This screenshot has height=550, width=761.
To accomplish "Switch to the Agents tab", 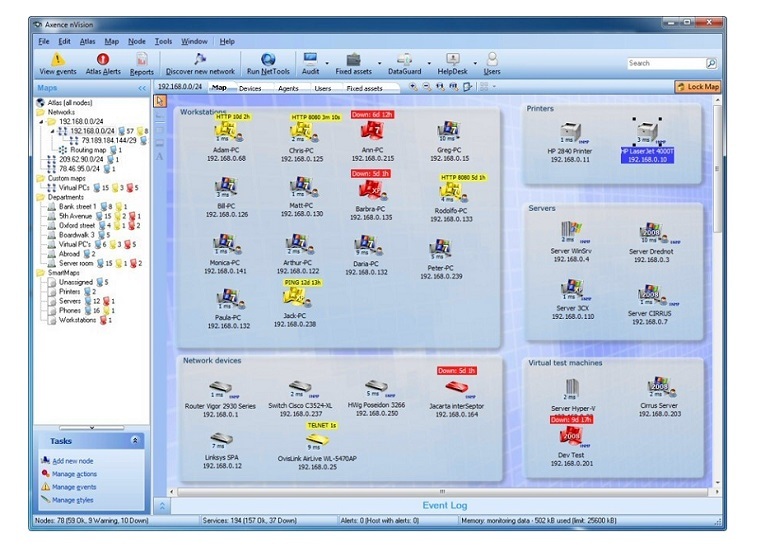I will (288, 88).
